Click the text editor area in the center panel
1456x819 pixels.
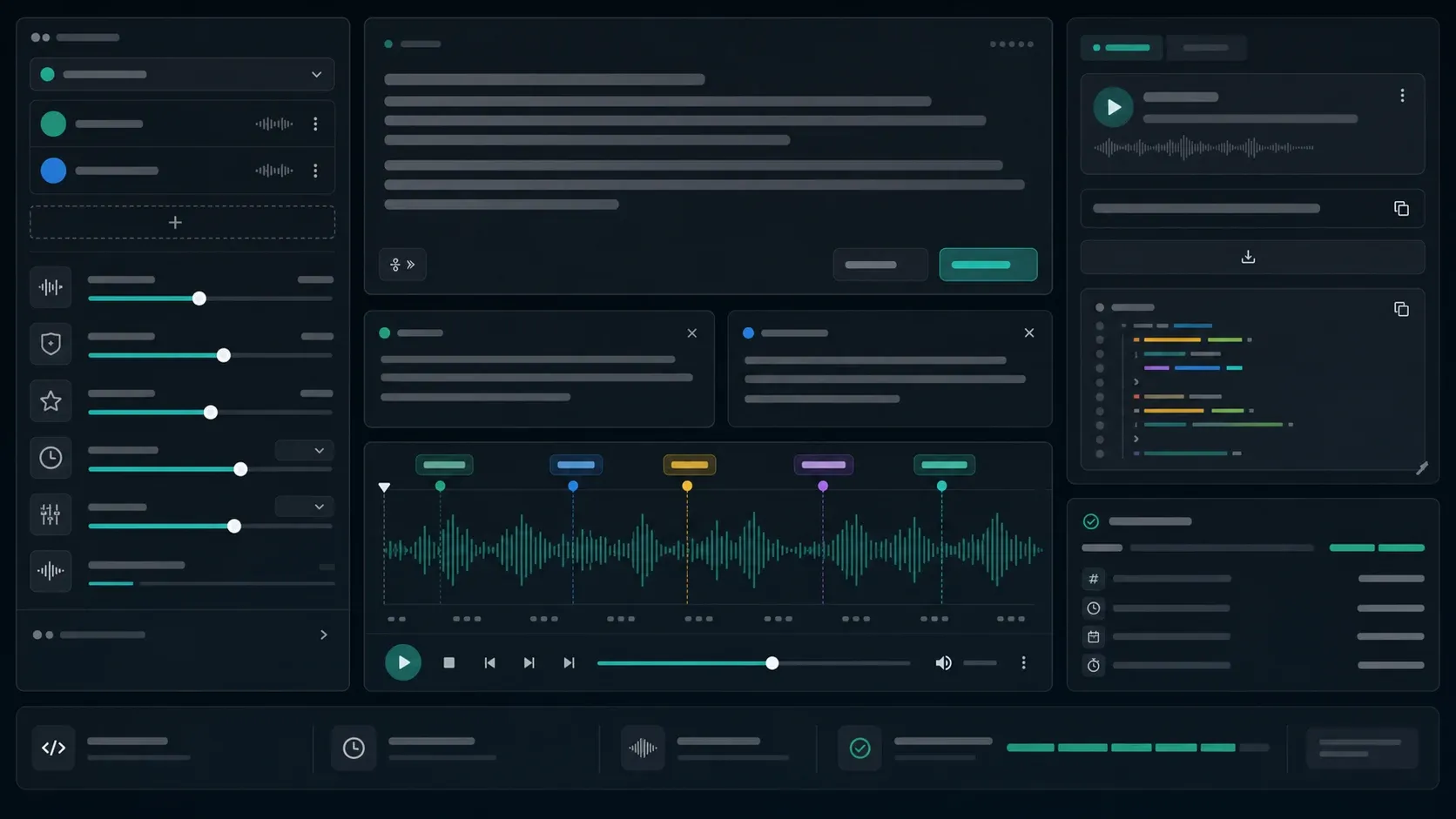click(707, 142)
